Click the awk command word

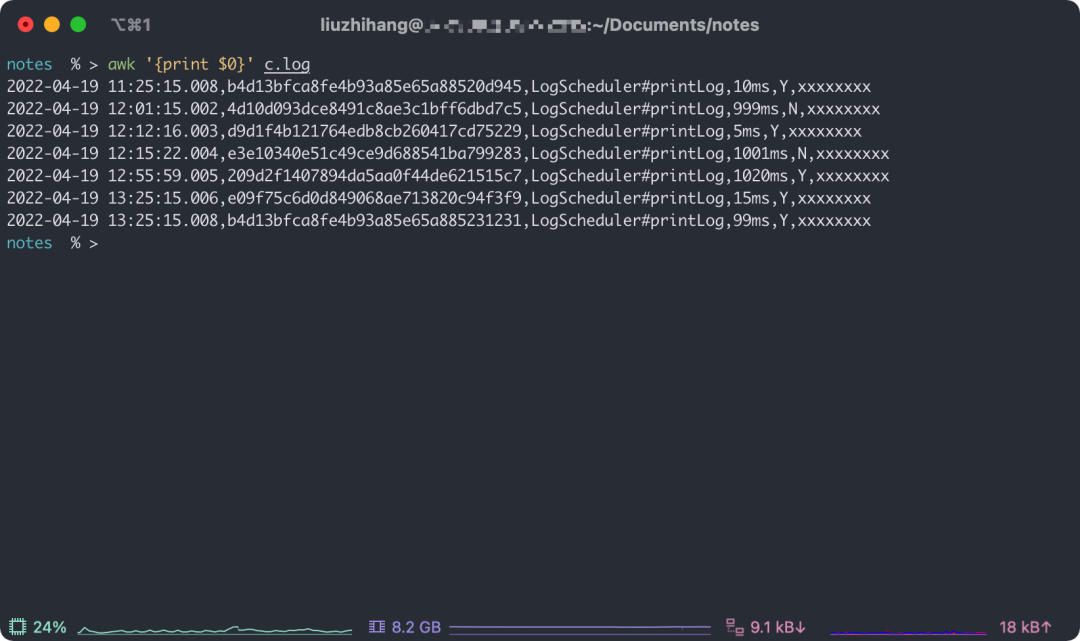[x=121, y=64]
